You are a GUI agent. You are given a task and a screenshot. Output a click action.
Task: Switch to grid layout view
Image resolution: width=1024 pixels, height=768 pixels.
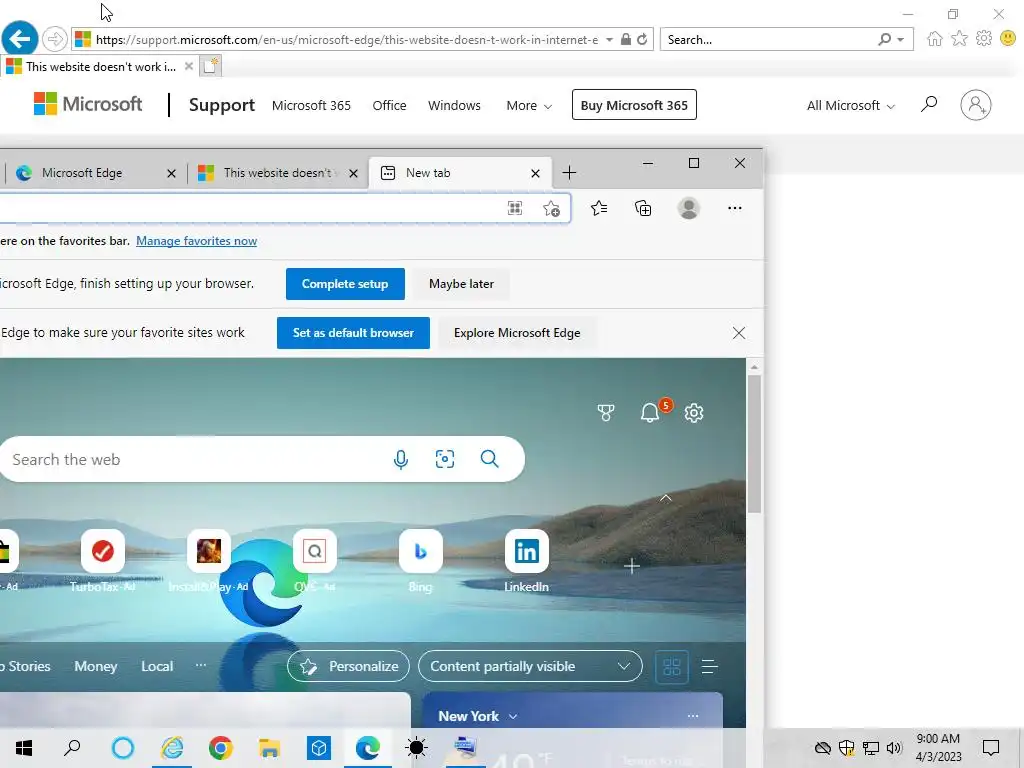click(x=672, y=667)
